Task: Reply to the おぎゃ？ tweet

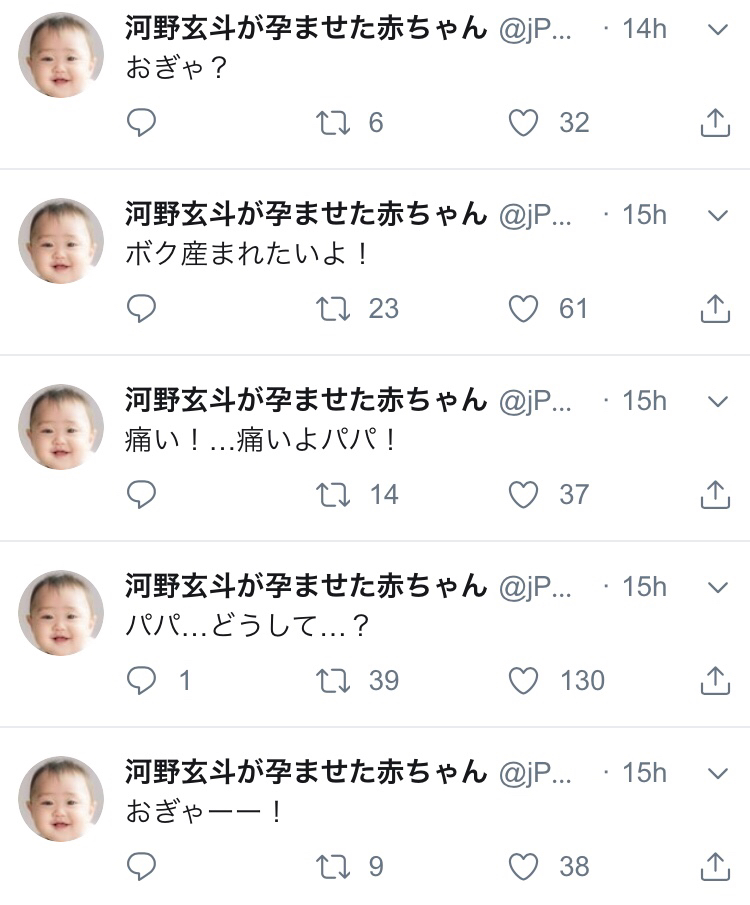Action: pyautogui.click(x=142, y=122)
